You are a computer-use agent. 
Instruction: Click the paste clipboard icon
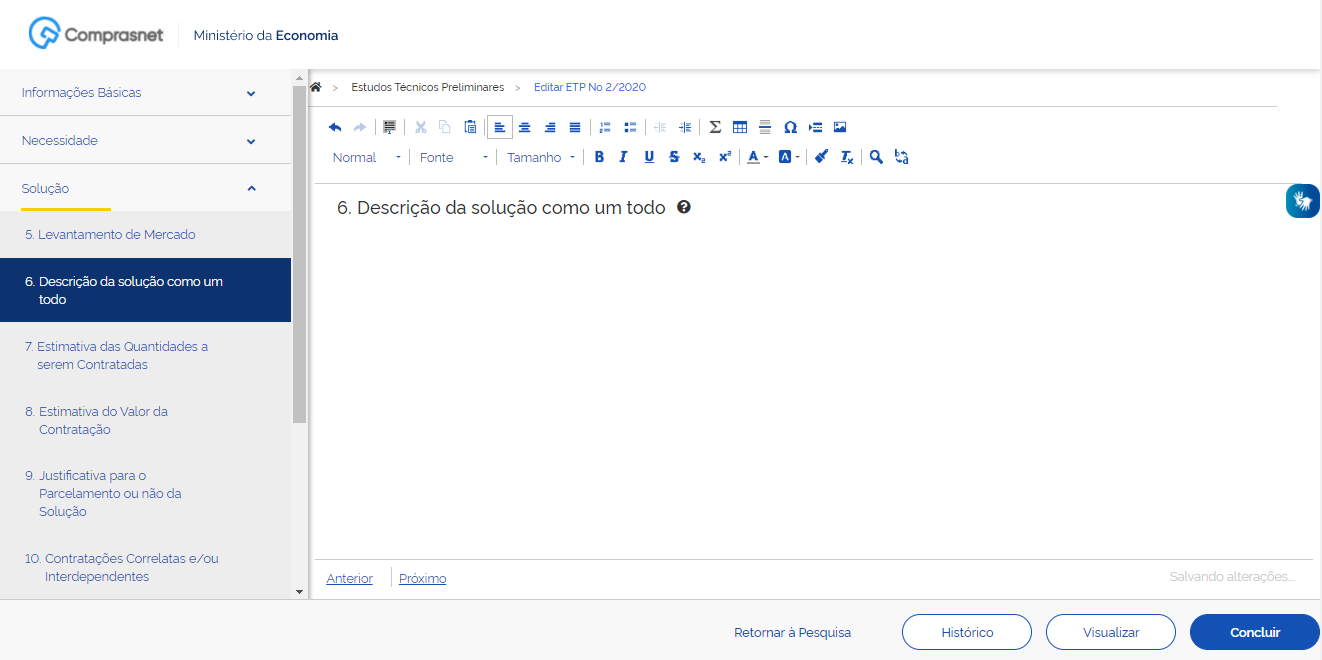pyautogui.click(x=470, y=127)
